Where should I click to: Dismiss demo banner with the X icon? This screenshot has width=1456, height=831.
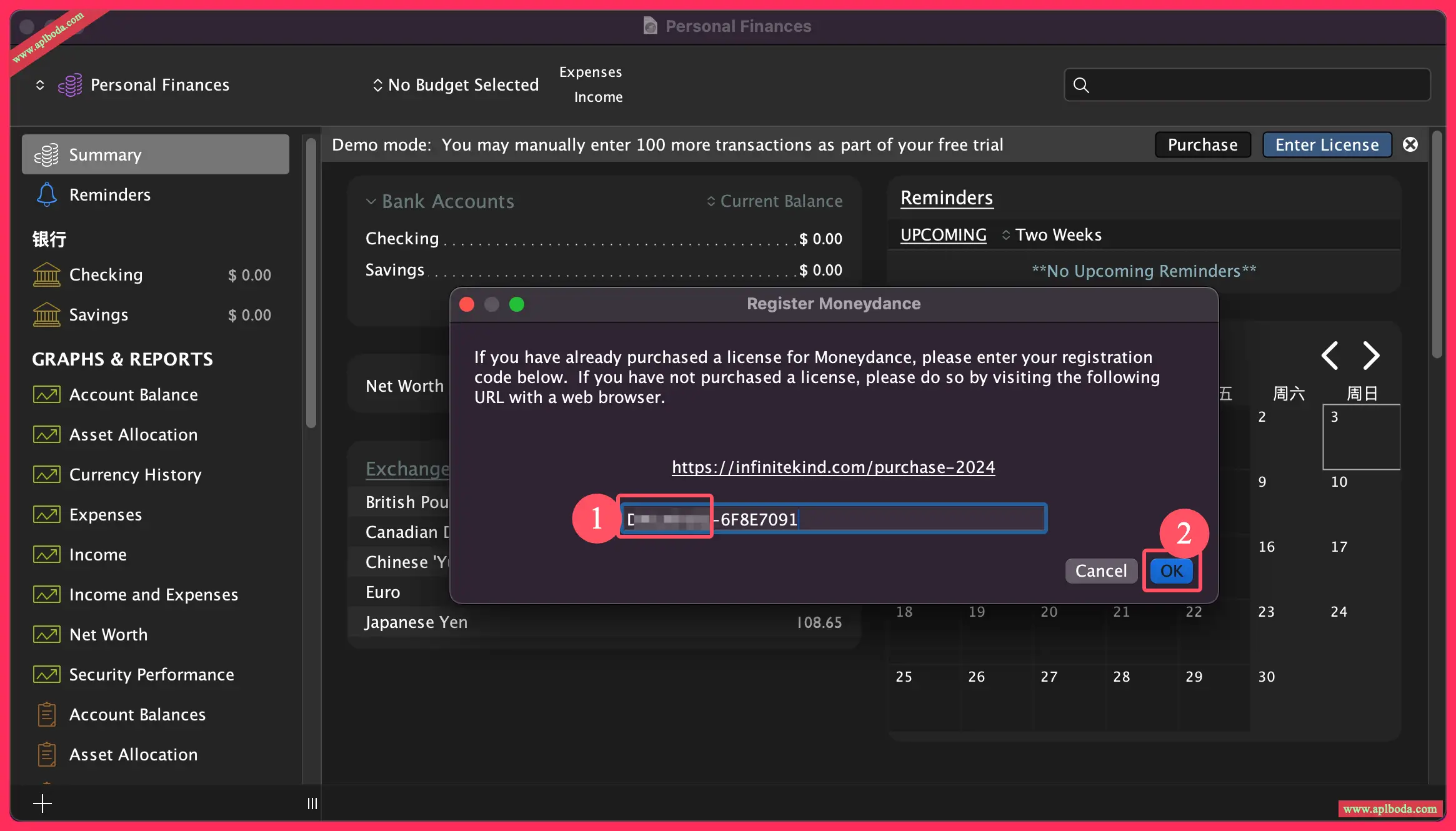point(1410,145)
